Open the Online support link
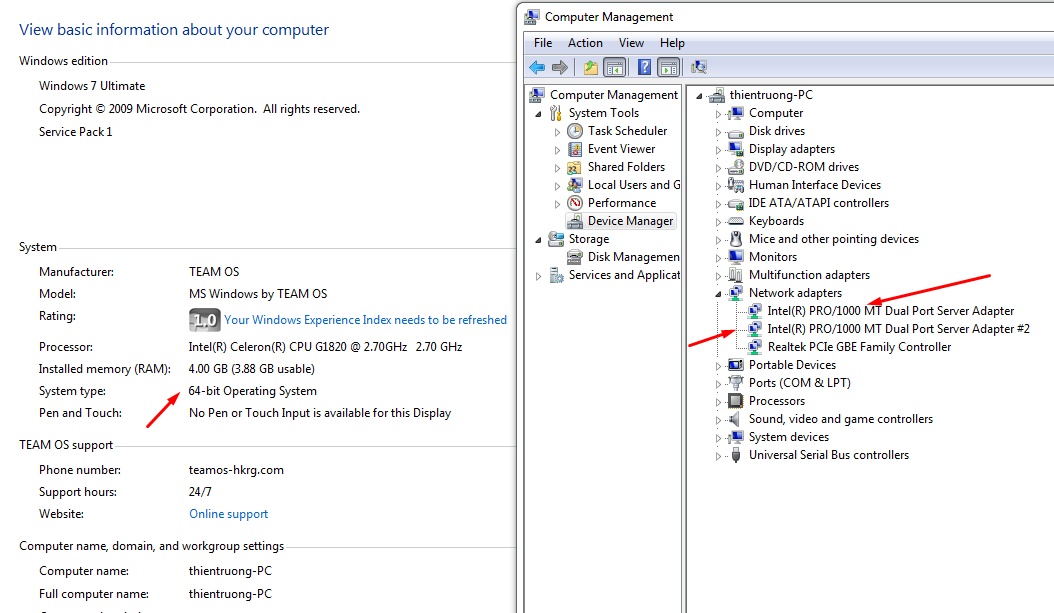The image size is (1054, 613). [229, 514]
